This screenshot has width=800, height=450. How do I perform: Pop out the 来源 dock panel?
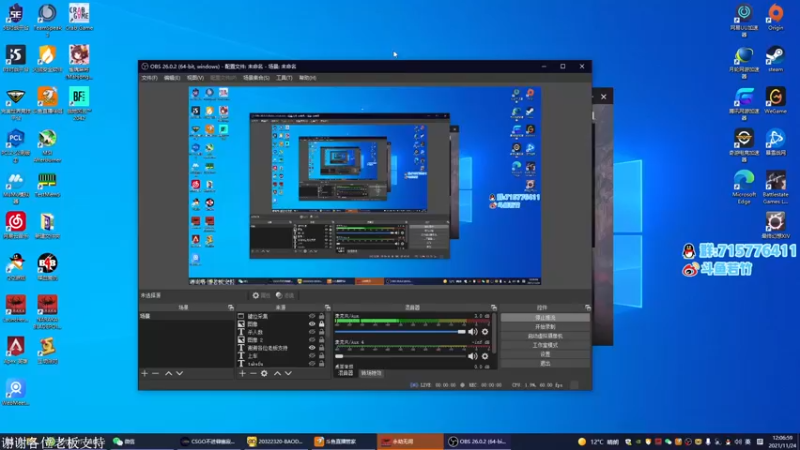coord(328,308)
